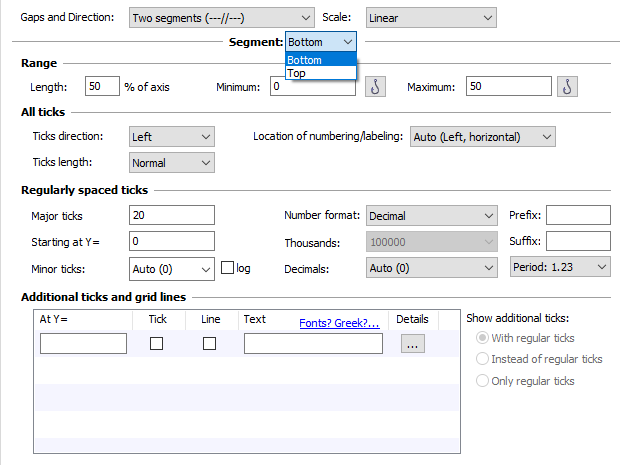Open the Fonts? Greek? link
Viewport: 631px width, 465px height.
pyautogui.click(x=339, y=323)
